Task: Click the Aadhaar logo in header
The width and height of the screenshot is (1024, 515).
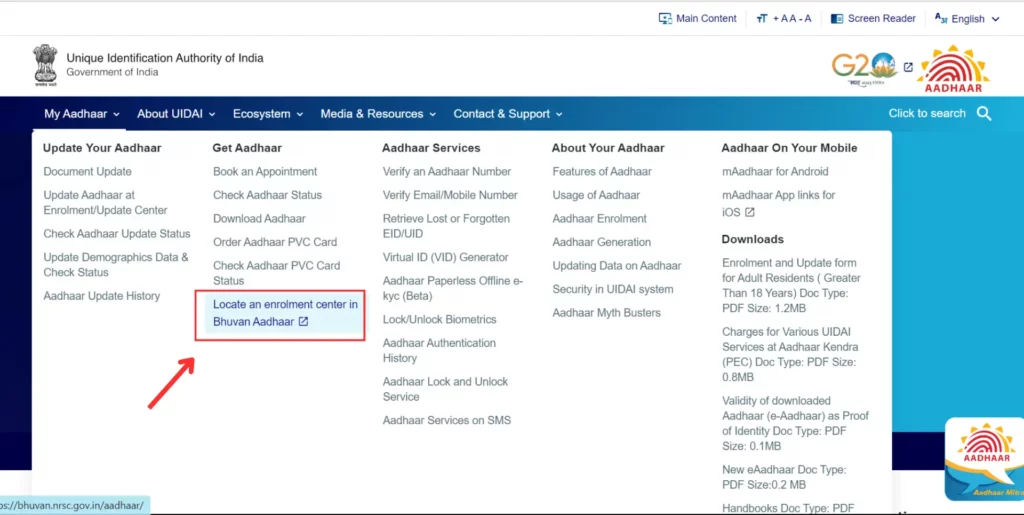Action: 953,68
